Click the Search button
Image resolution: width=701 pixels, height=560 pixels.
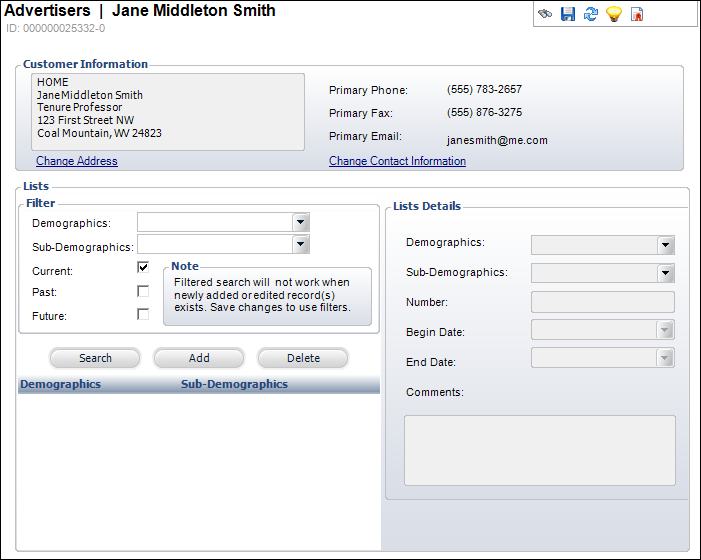pos(95,358)
